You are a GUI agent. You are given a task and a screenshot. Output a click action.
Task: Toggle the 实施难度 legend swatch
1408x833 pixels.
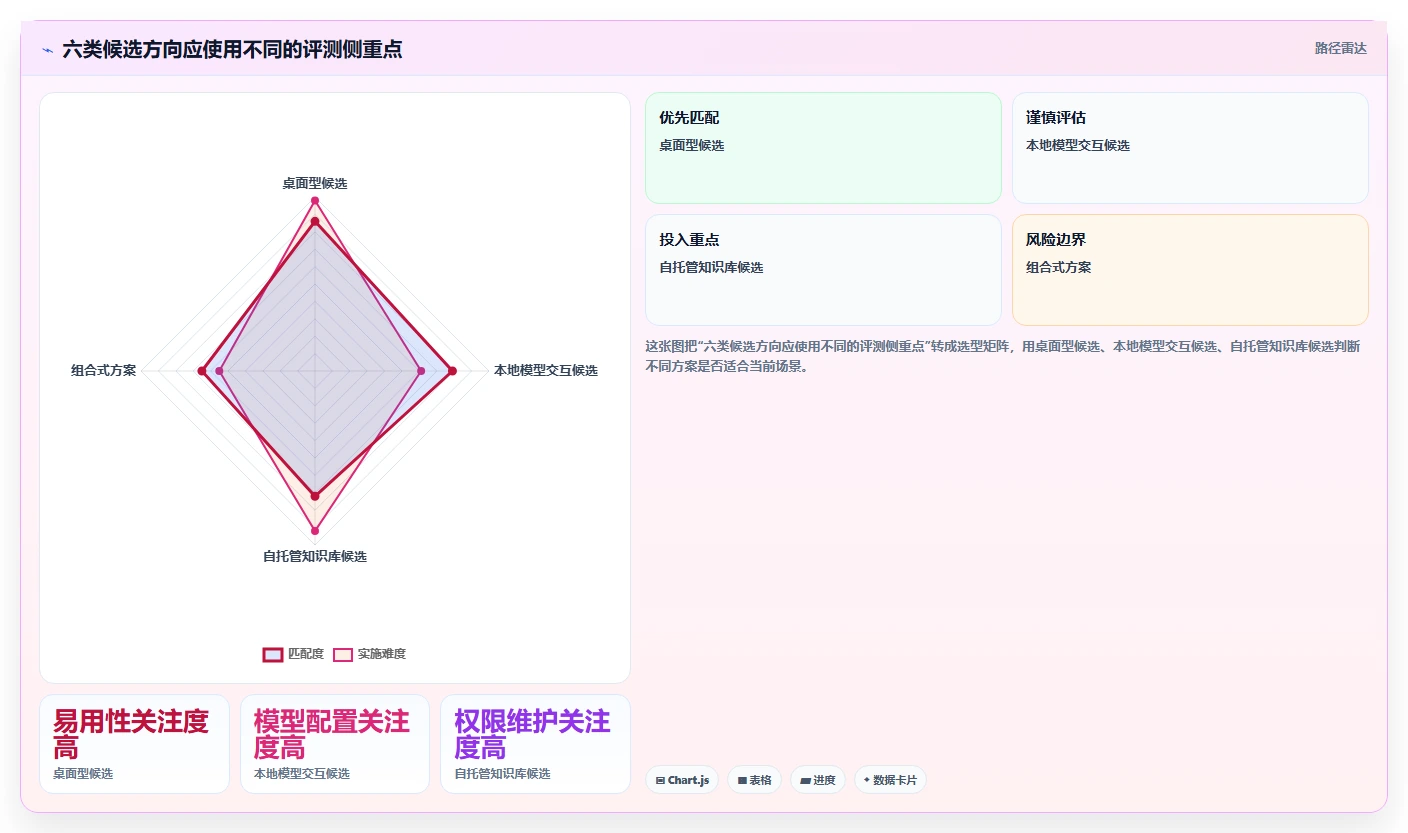tap(343, 654)
